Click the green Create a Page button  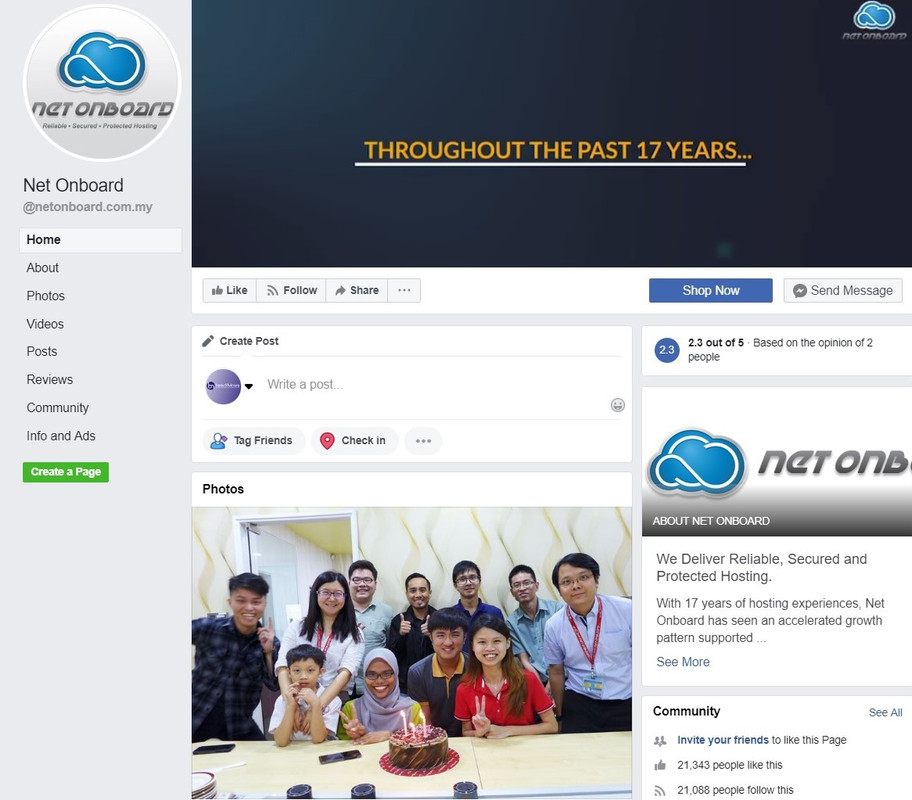[x=66, y=472]
